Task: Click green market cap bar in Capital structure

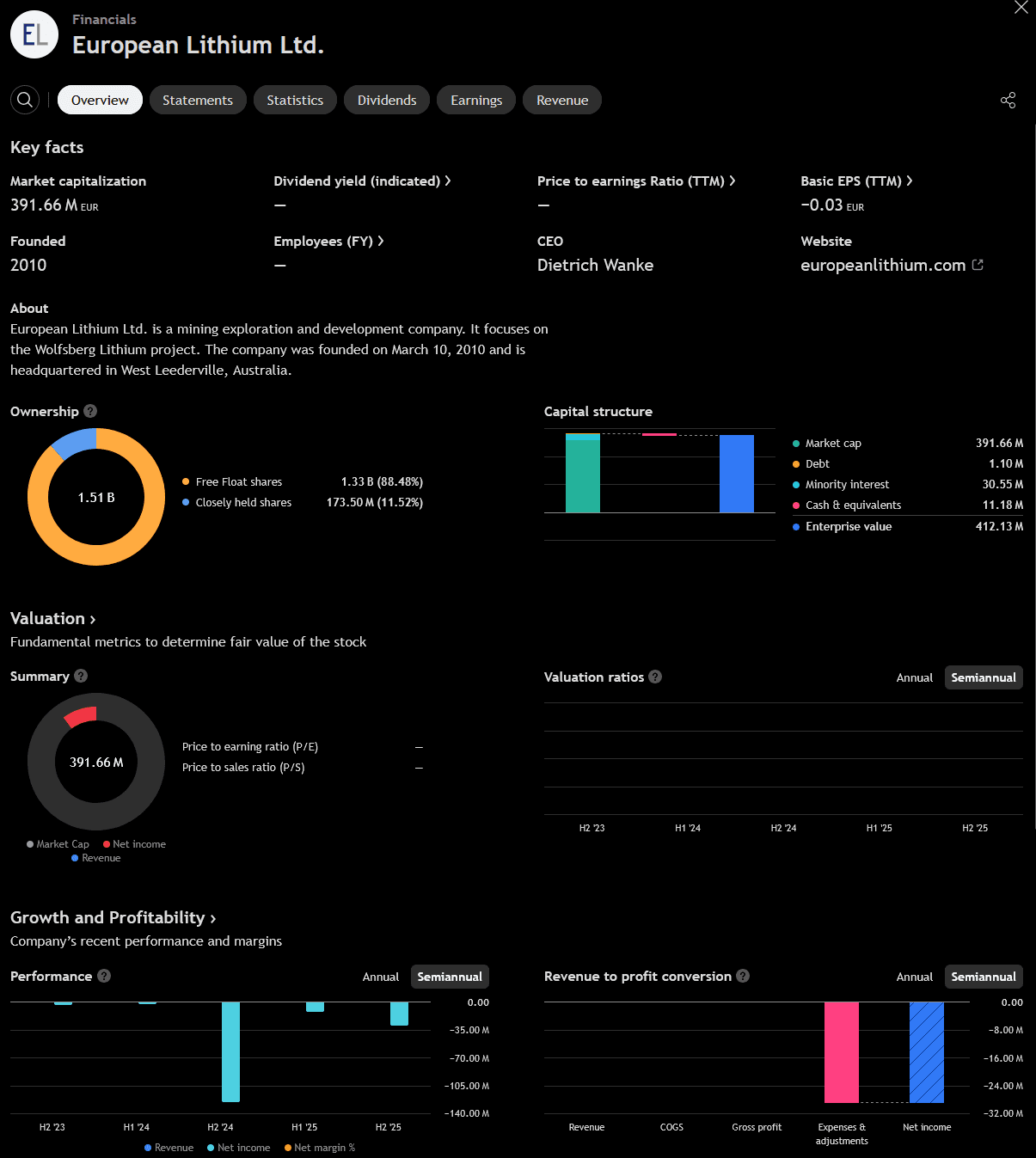Action: coord(583,475)
